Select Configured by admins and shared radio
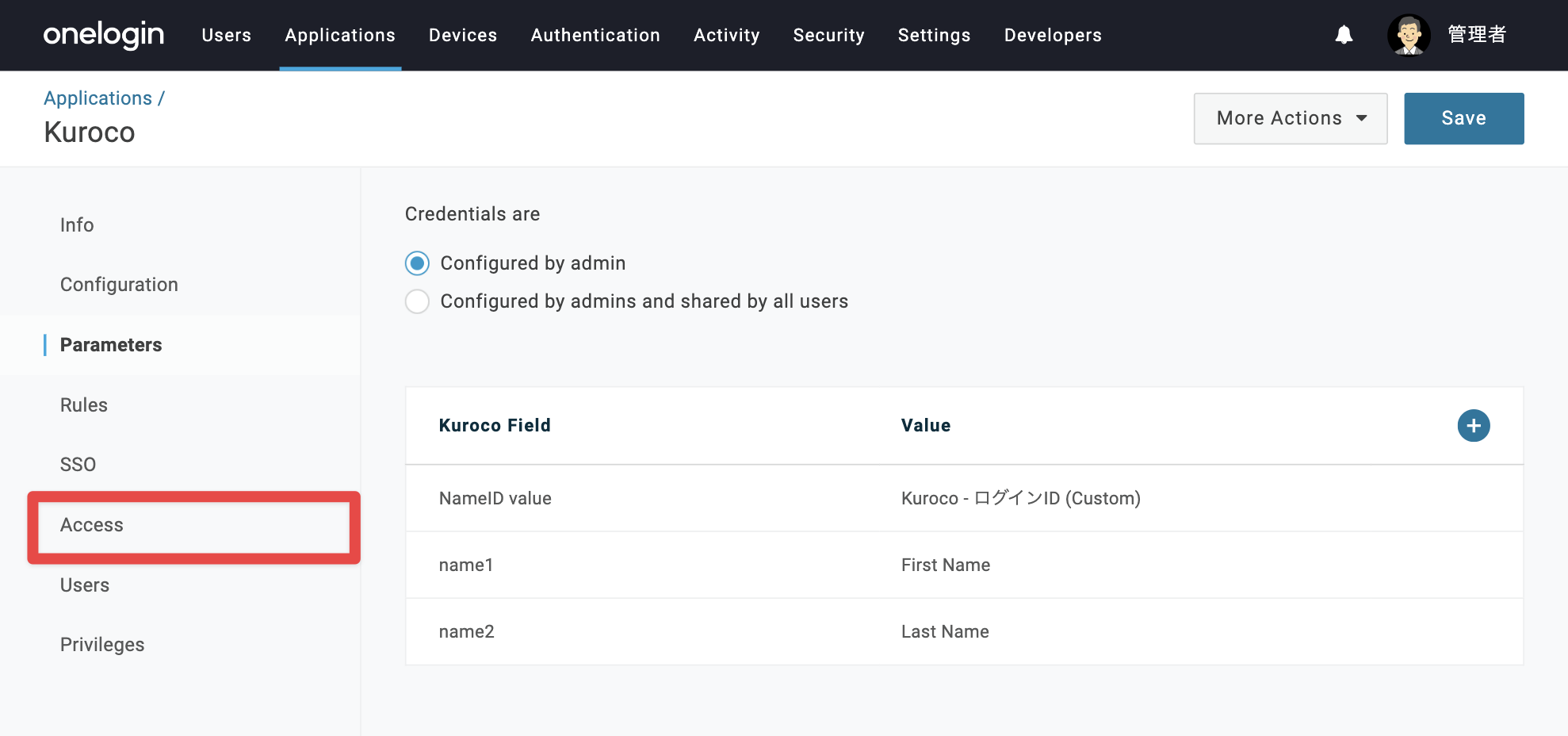 point(417,301)
